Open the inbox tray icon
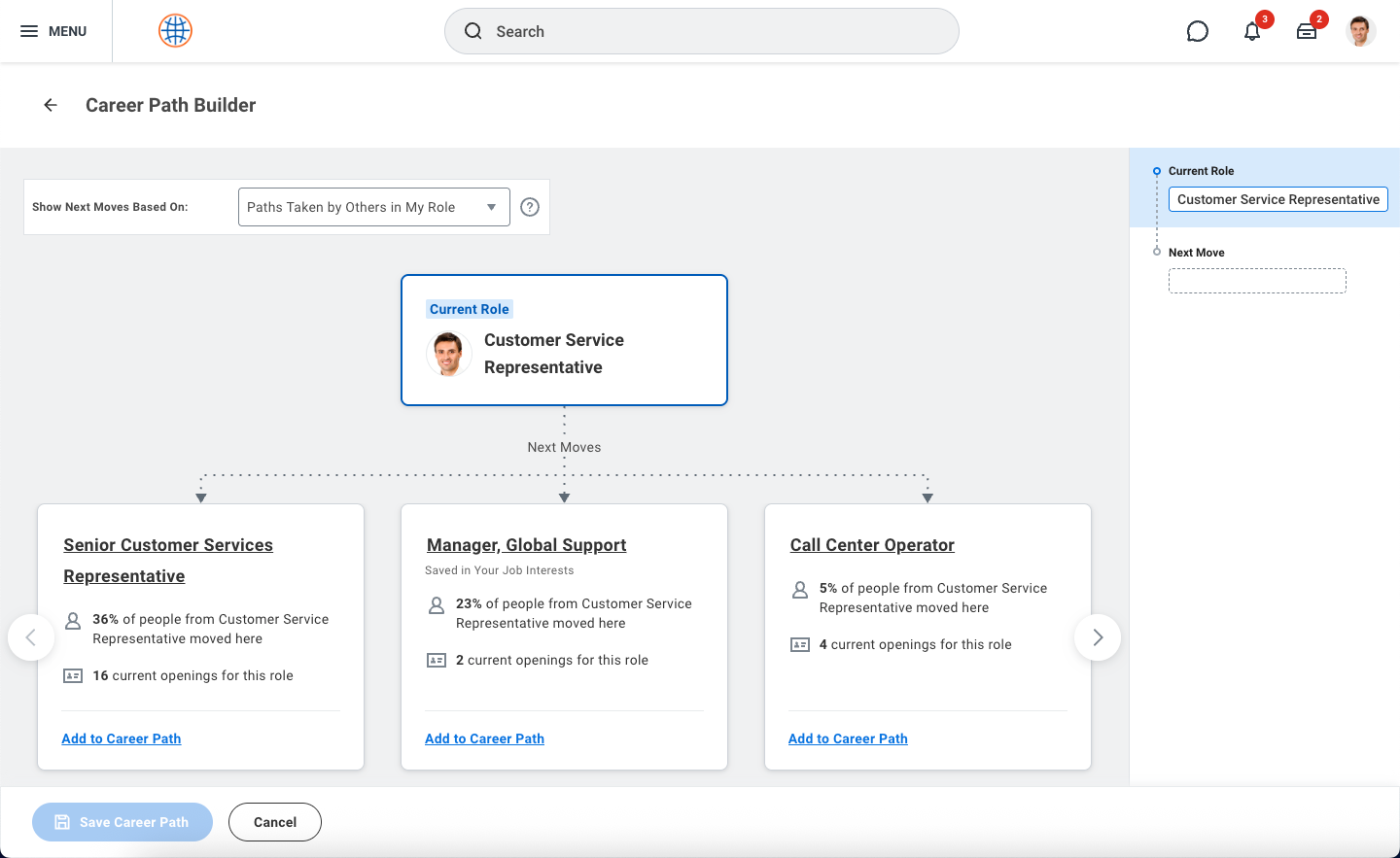Viewport: 1400px width, 858px height. [x=1307, y=31]
